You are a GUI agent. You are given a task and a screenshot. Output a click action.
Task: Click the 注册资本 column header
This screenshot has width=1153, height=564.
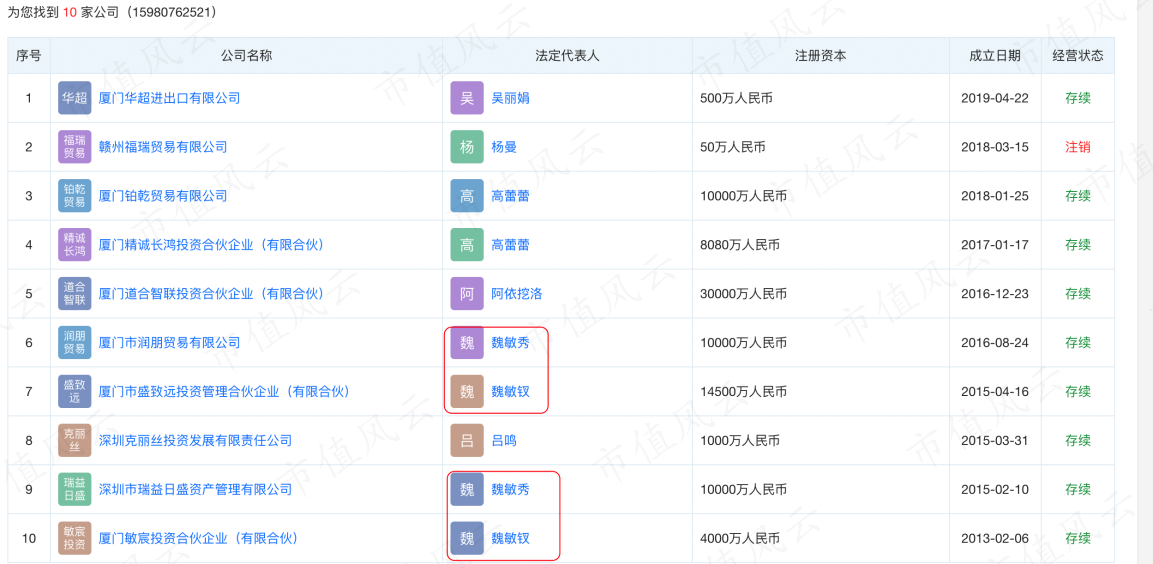pyautogui.click(x=821, y=56)
